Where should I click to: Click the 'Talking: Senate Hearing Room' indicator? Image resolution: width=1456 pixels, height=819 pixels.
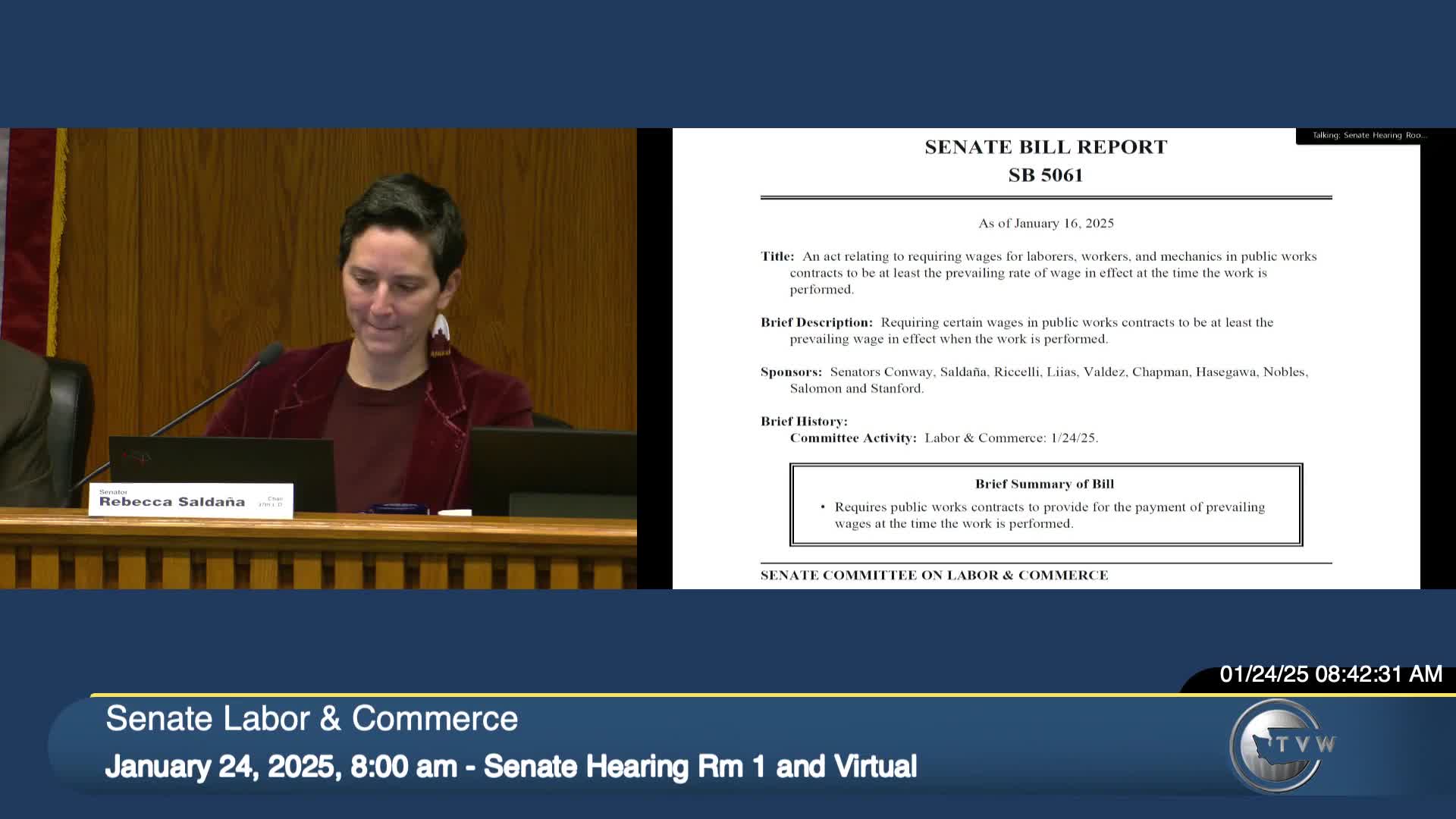tap(1369, 136)
